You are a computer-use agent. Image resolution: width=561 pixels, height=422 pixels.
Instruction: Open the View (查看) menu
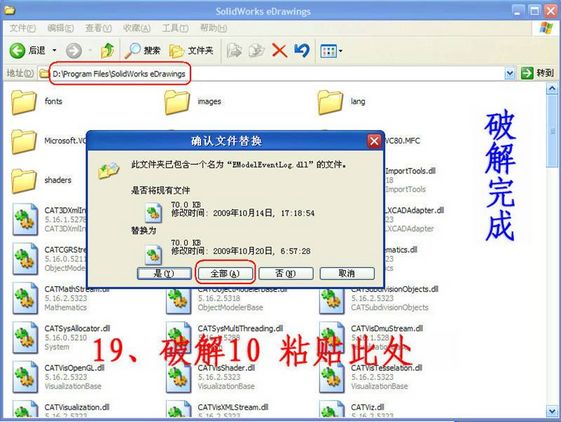pos(98,28)
